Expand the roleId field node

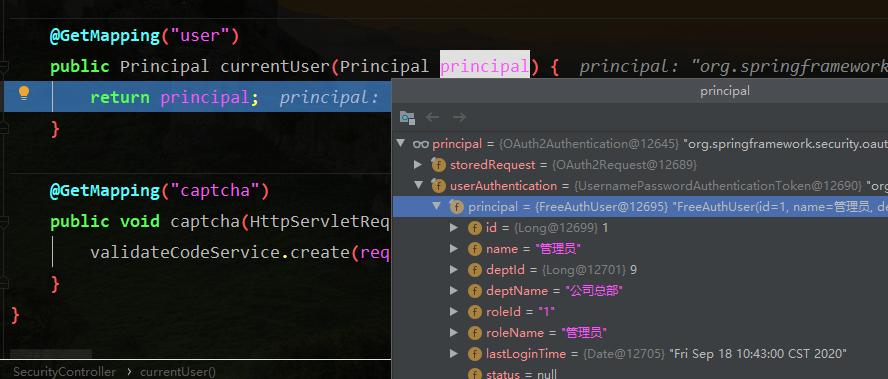click(454, 312)
